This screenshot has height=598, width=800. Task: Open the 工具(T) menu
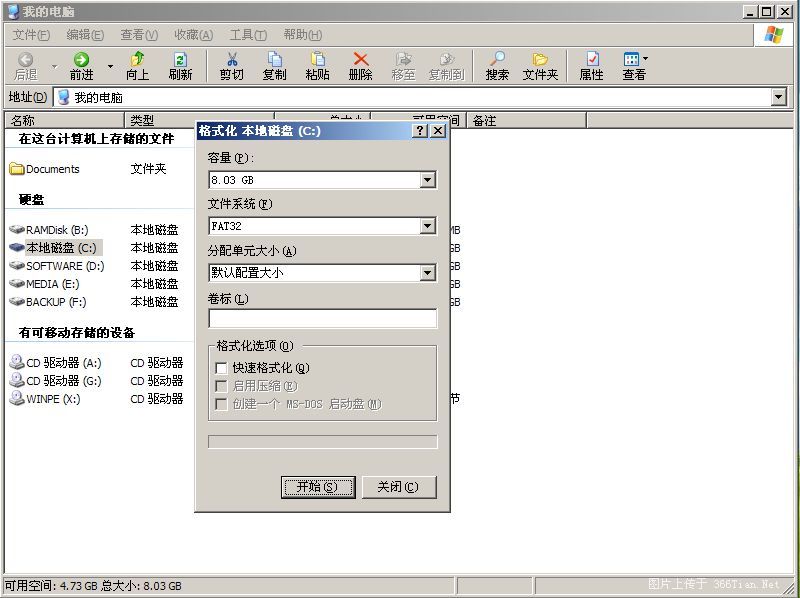pyautogui.click(x=248, y=35)
